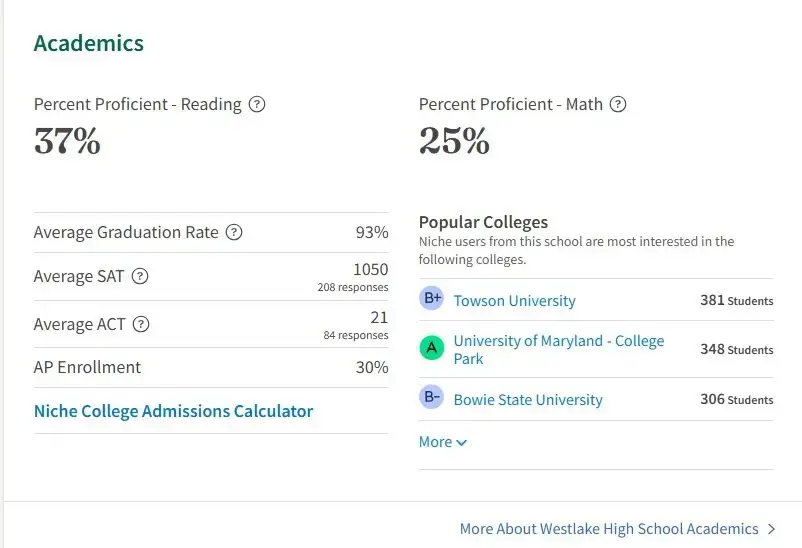Click the Popular Colleges heading
The width and height of the screenshot is (802, 548).
483,222
